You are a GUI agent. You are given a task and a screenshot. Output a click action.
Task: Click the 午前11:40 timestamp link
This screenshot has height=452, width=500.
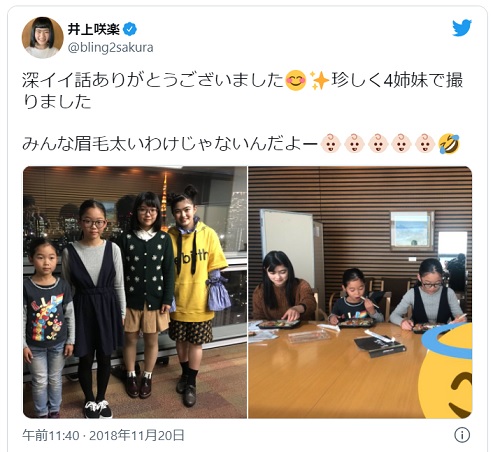51,435
